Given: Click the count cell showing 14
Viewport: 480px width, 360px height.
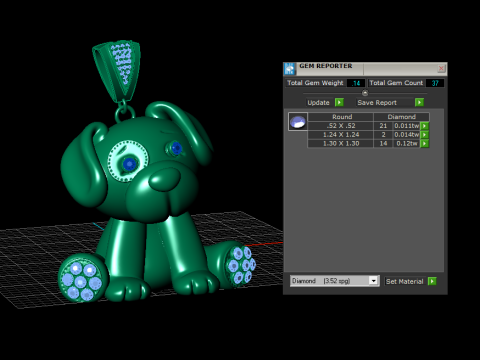Looking at the screenshot, I should (383, 143).
